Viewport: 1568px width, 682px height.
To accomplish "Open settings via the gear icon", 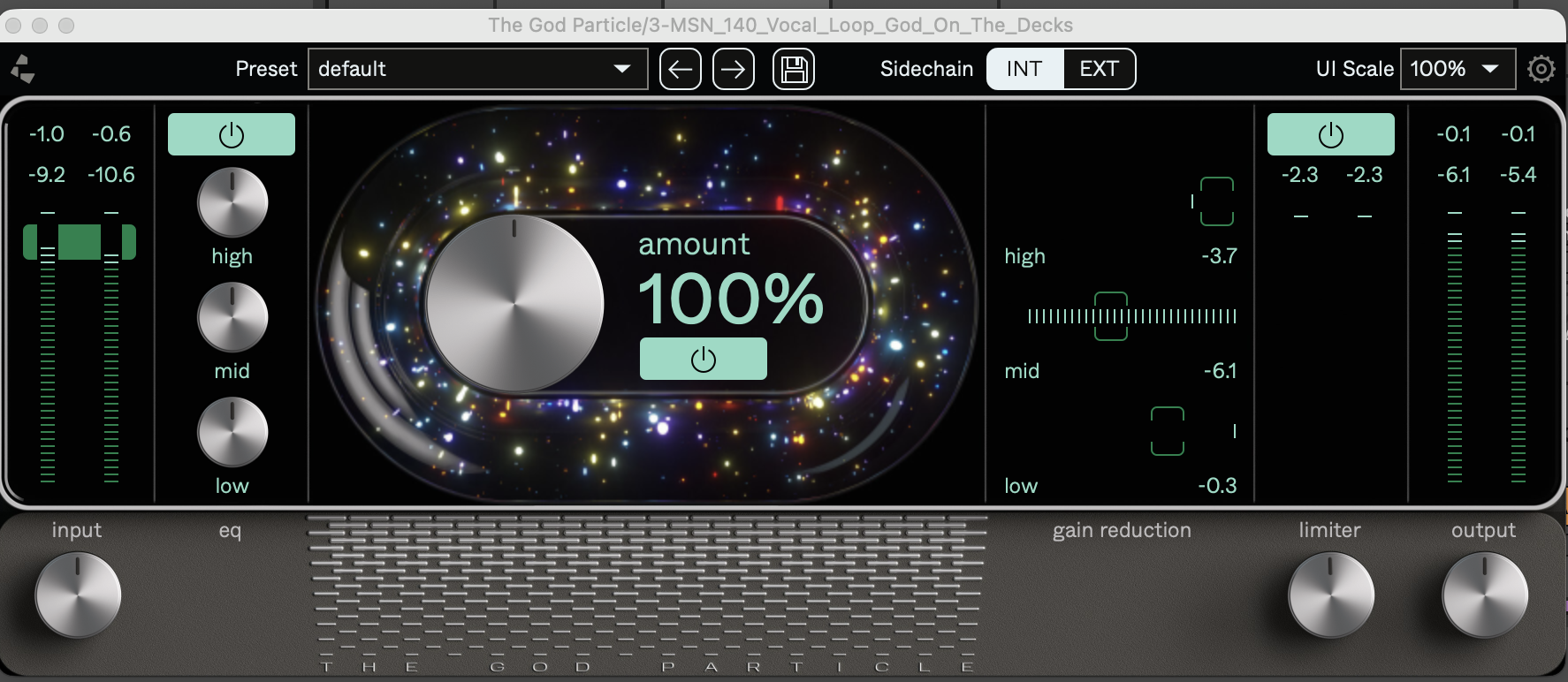I will 1541,69.
